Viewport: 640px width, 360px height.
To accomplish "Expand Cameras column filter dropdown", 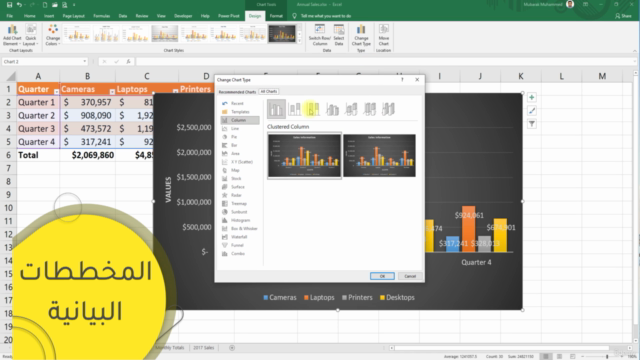I will [x=112, y=91].
